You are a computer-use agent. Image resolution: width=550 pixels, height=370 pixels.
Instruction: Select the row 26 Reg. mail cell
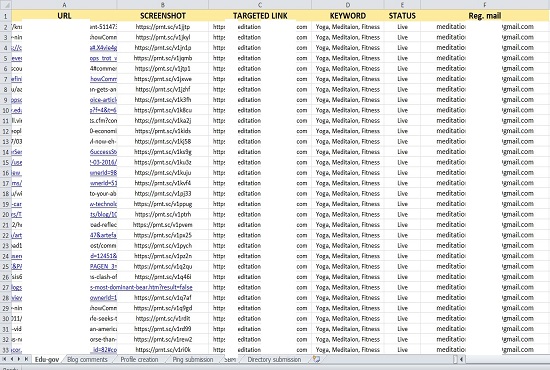[x=485, y=277]
